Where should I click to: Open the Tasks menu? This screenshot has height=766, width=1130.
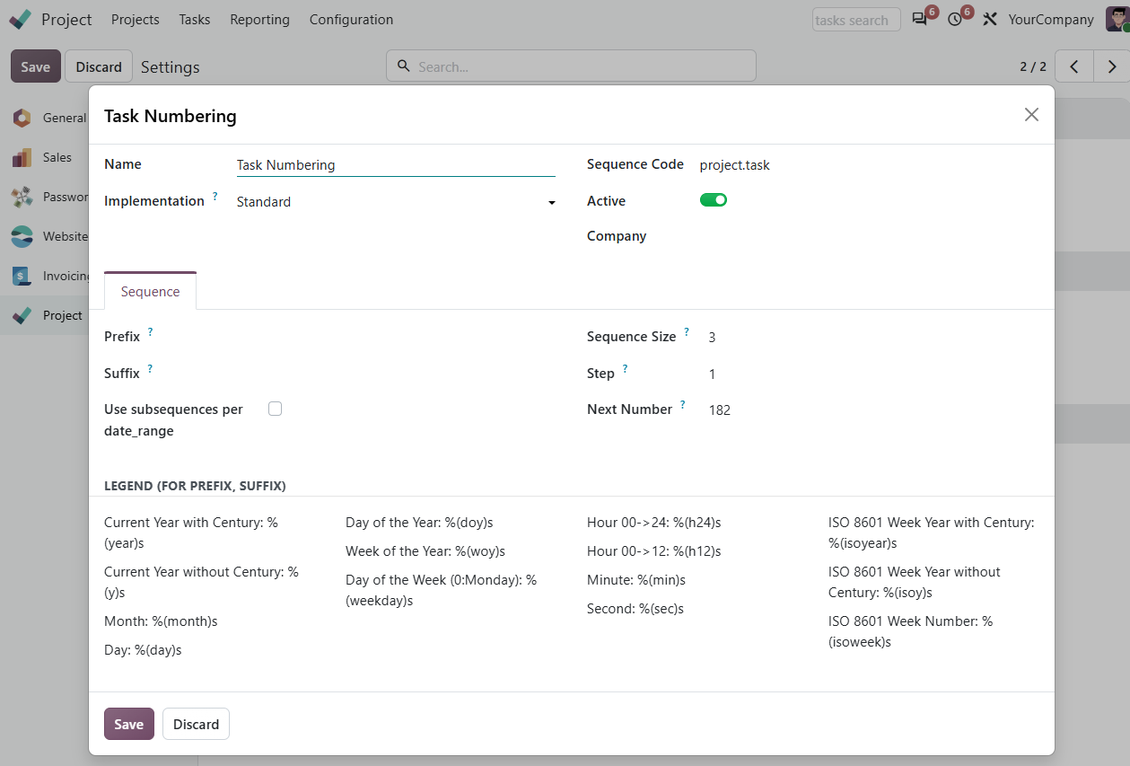click(195, 19)
